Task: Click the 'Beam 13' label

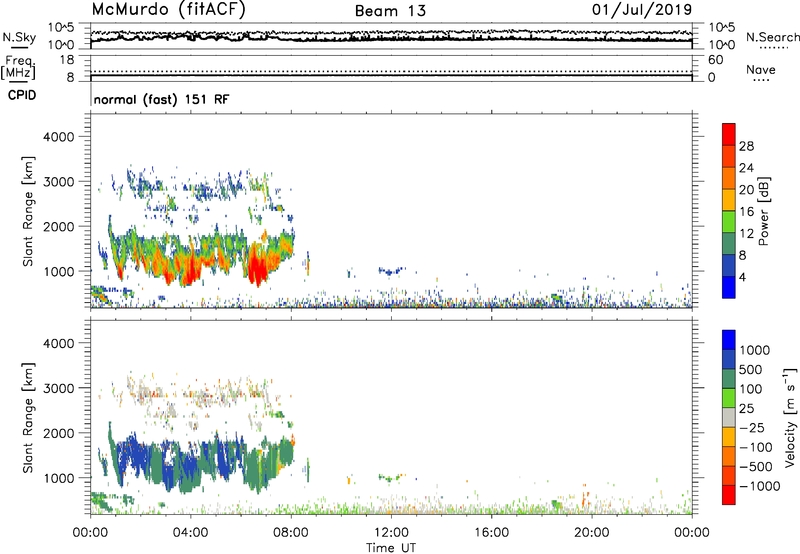Action: click(390, 11)
